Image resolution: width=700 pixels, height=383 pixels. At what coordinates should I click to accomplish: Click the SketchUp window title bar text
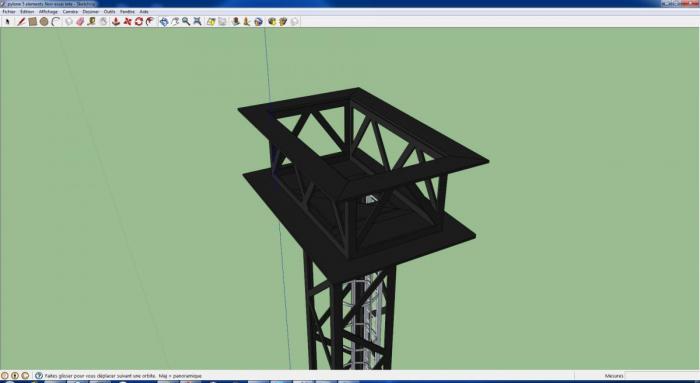tap(51, 4)
